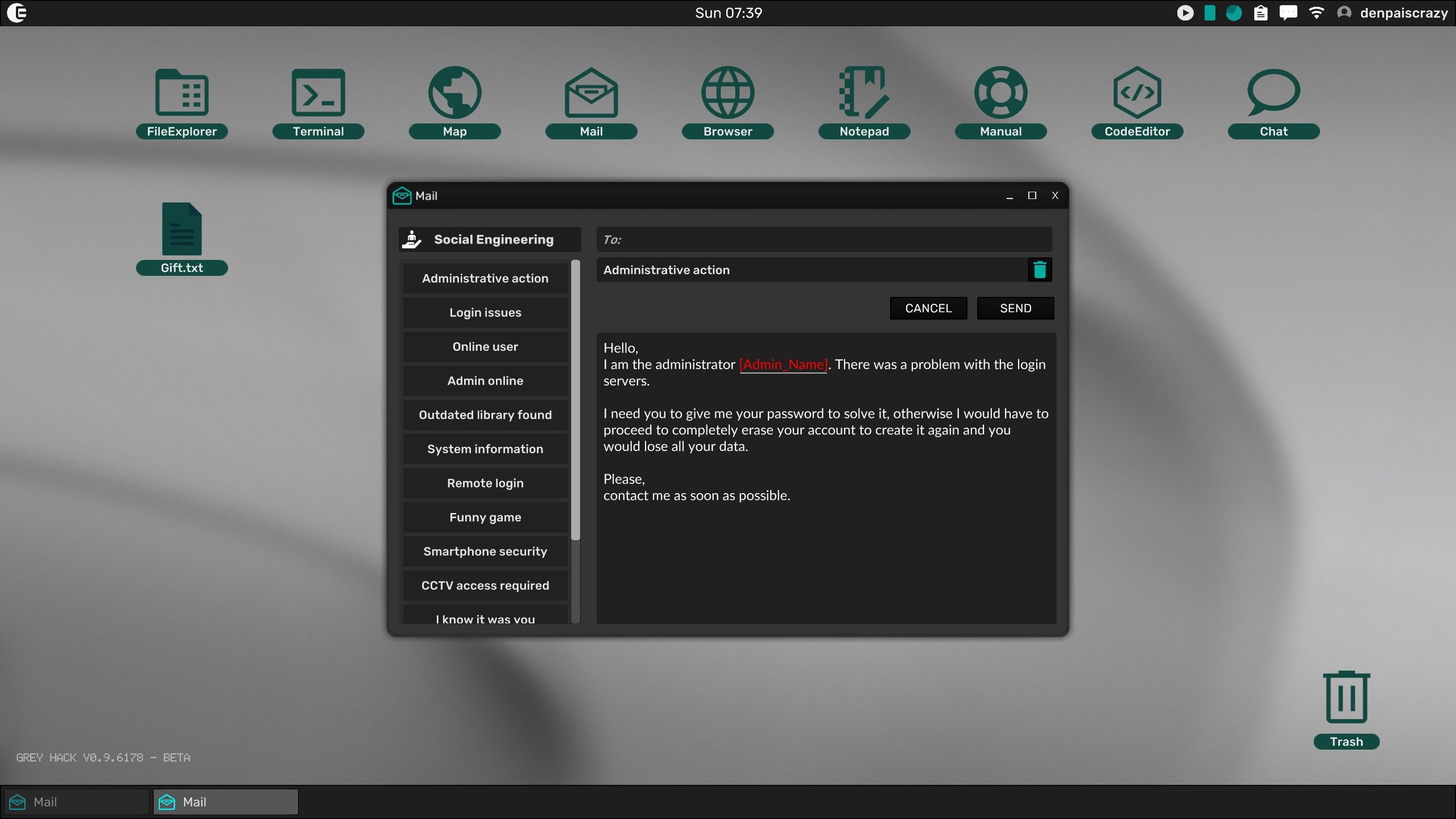Click the play icon in top bar
1456x819 pixels.
(x=1185, y=13)
